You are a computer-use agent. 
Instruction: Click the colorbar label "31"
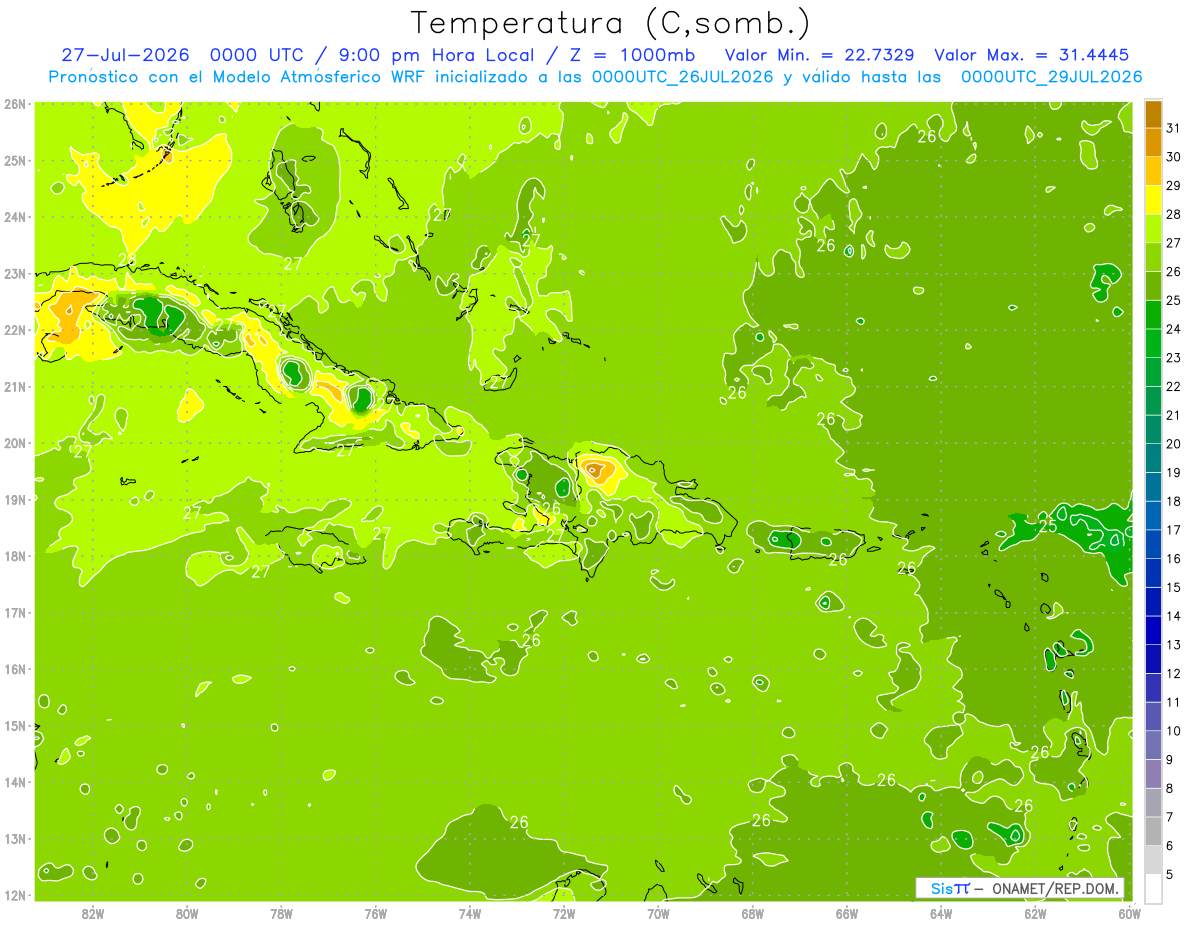(x=1174, y=130)
